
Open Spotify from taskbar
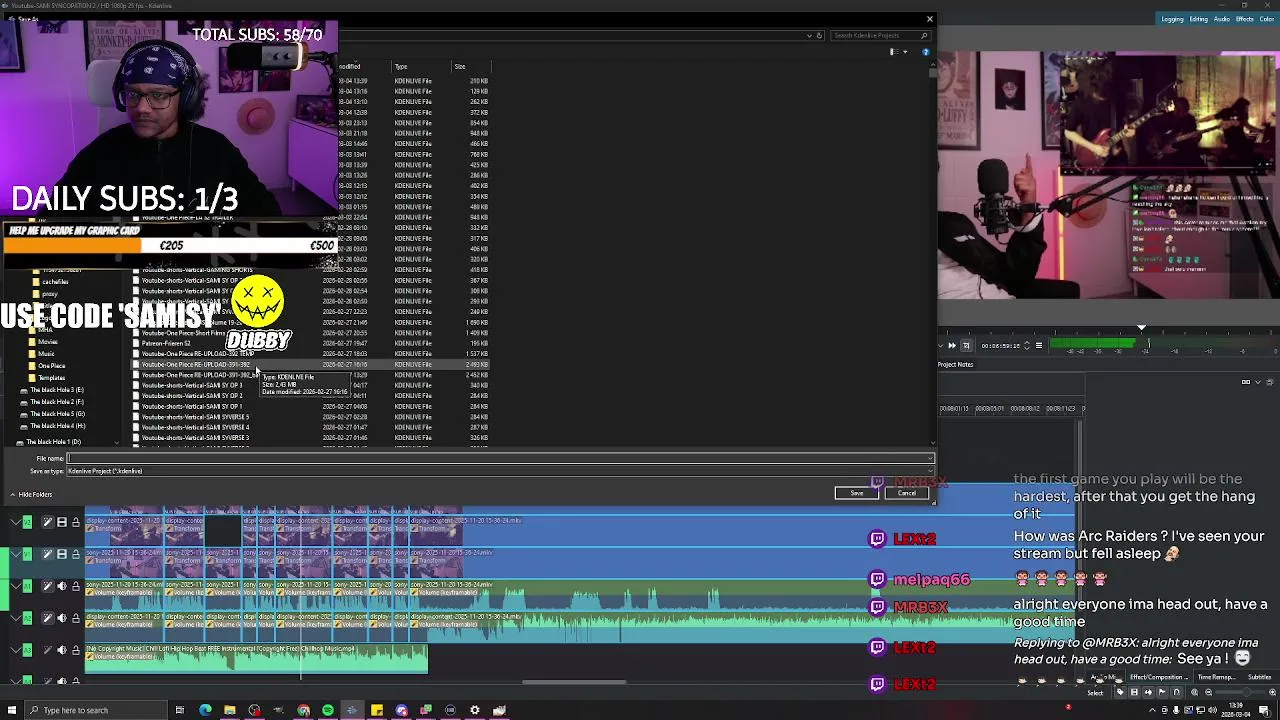point(327,710)
